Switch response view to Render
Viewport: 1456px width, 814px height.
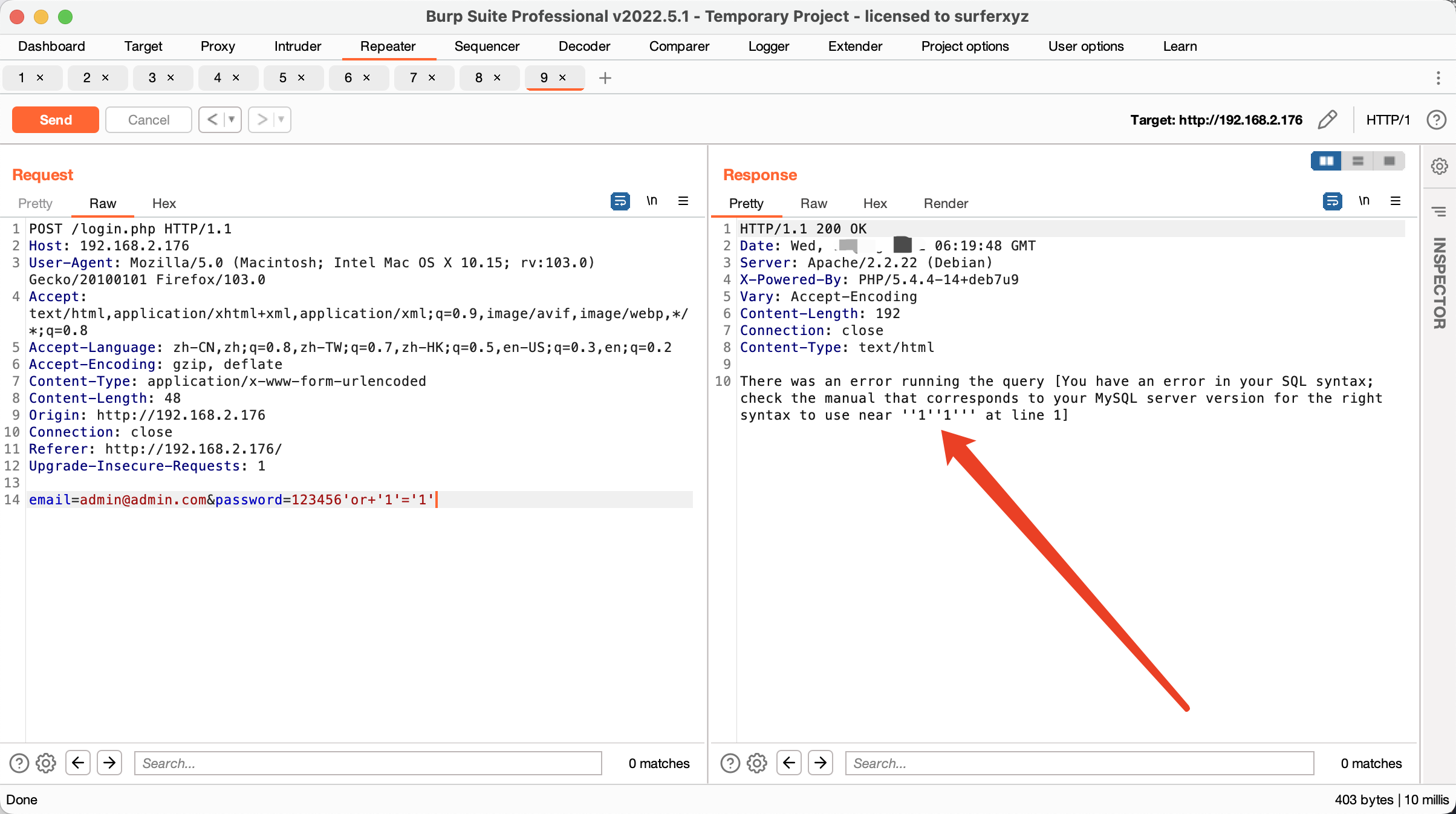945,204
